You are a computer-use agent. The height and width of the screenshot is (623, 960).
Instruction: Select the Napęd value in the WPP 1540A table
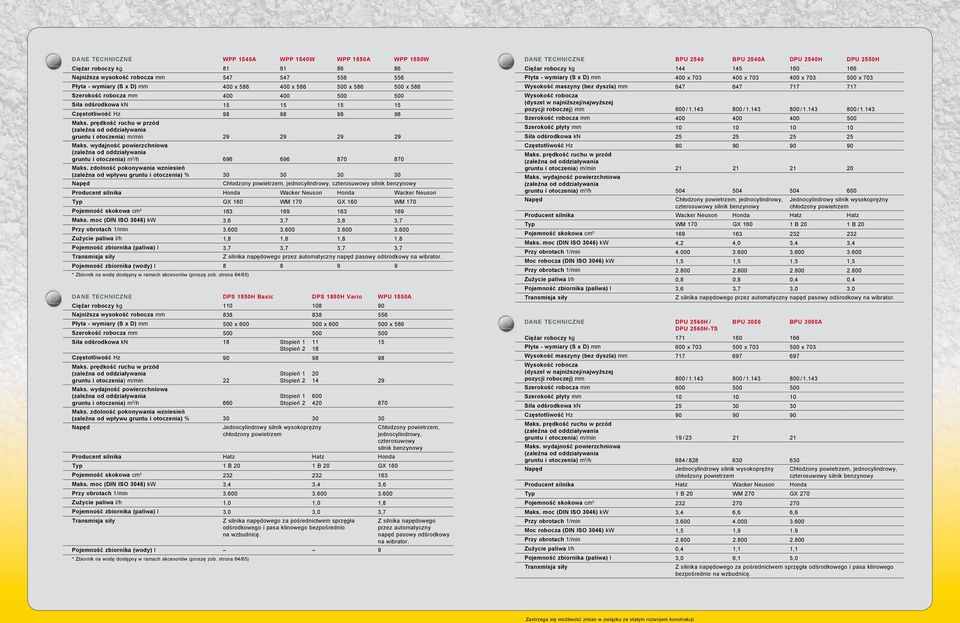tap(319, 184)
